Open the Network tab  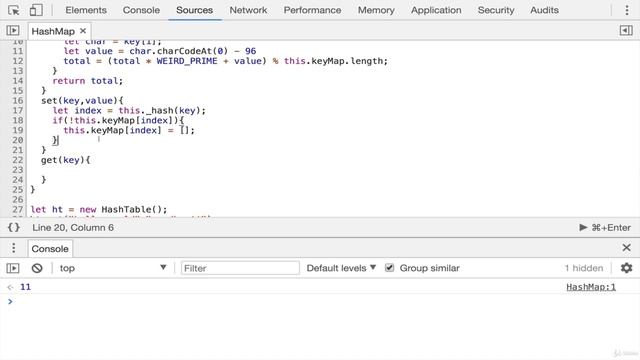248,10
